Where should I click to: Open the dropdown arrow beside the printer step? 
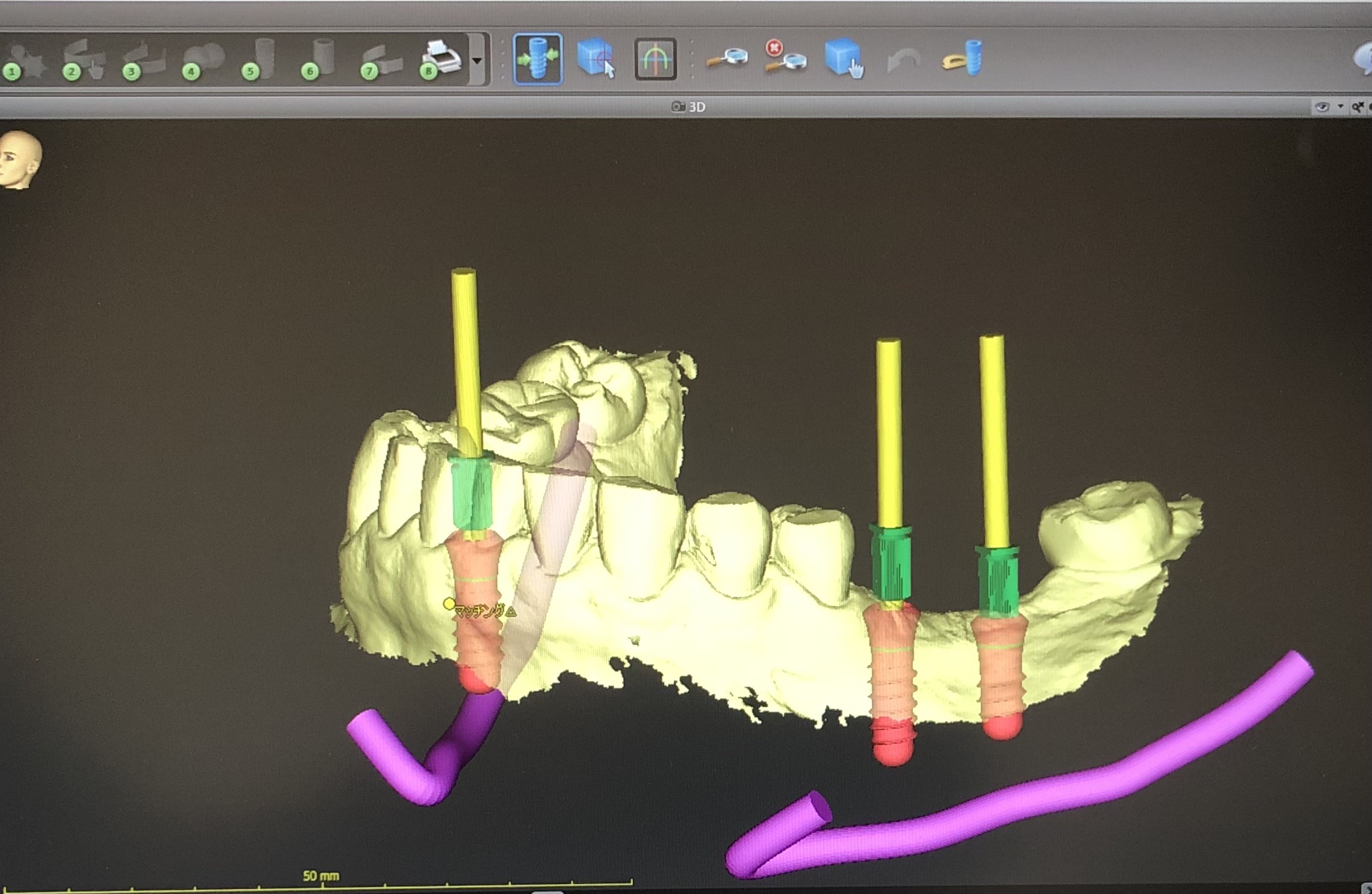477,61
